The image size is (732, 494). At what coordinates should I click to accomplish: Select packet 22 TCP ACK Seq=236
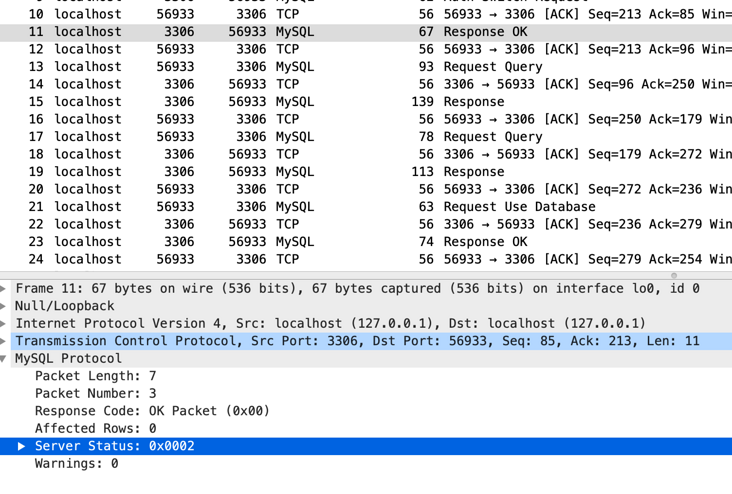tap(366, 224)
